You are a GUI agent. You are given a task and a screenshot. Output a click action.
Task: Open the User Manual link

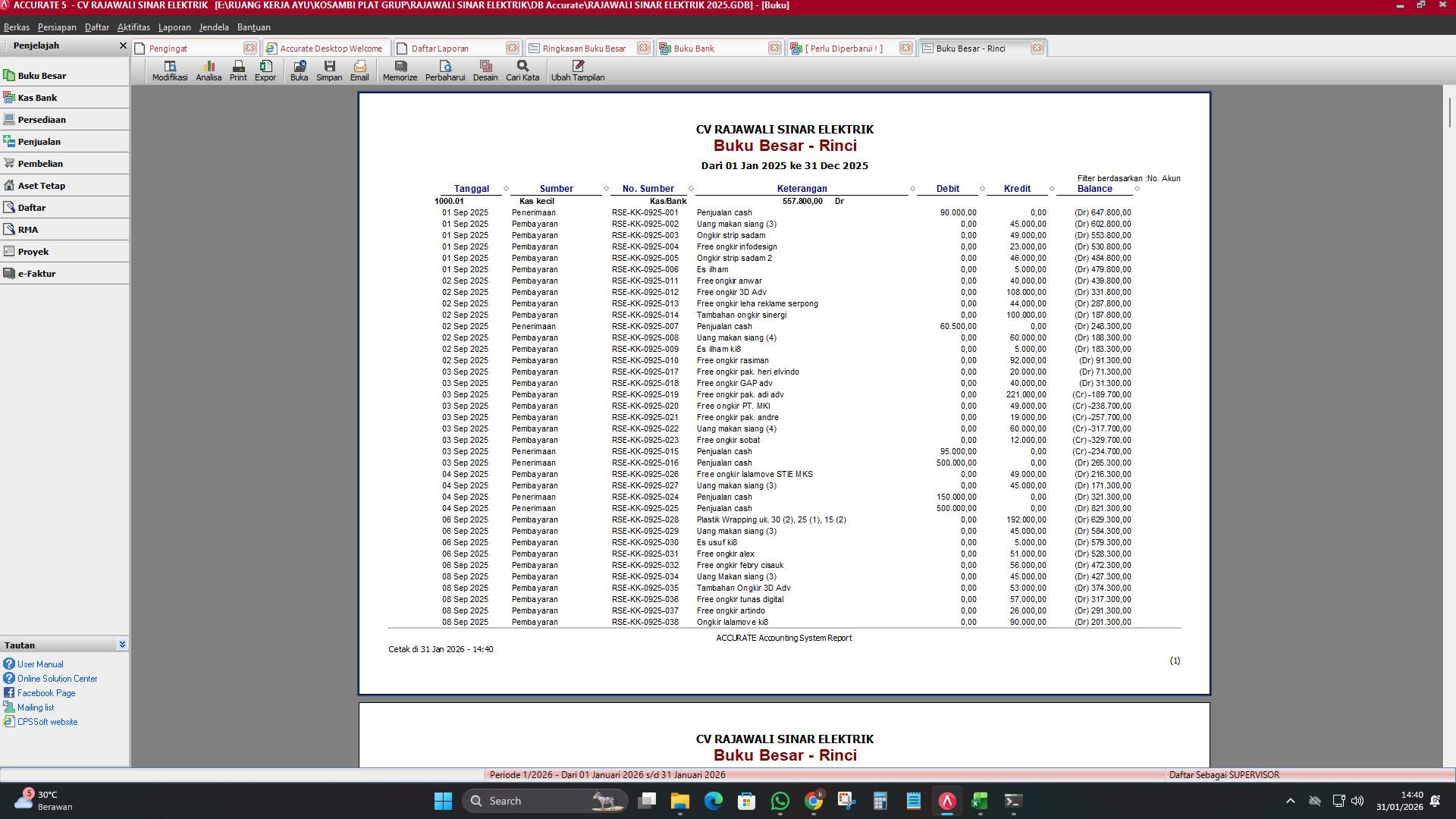click(41, 664)
